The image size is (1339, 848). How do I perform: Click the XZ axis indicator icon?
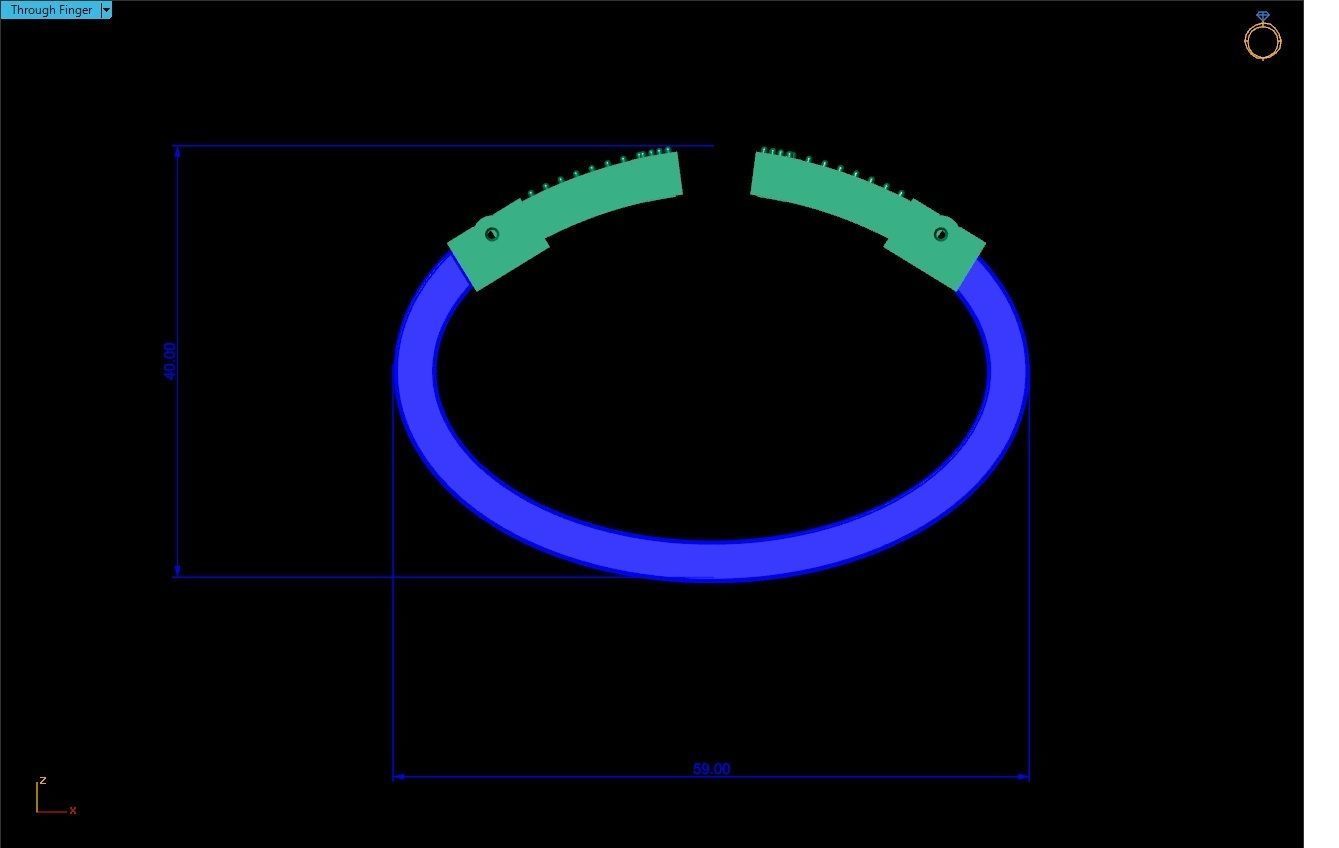click(x=56, y=796)
